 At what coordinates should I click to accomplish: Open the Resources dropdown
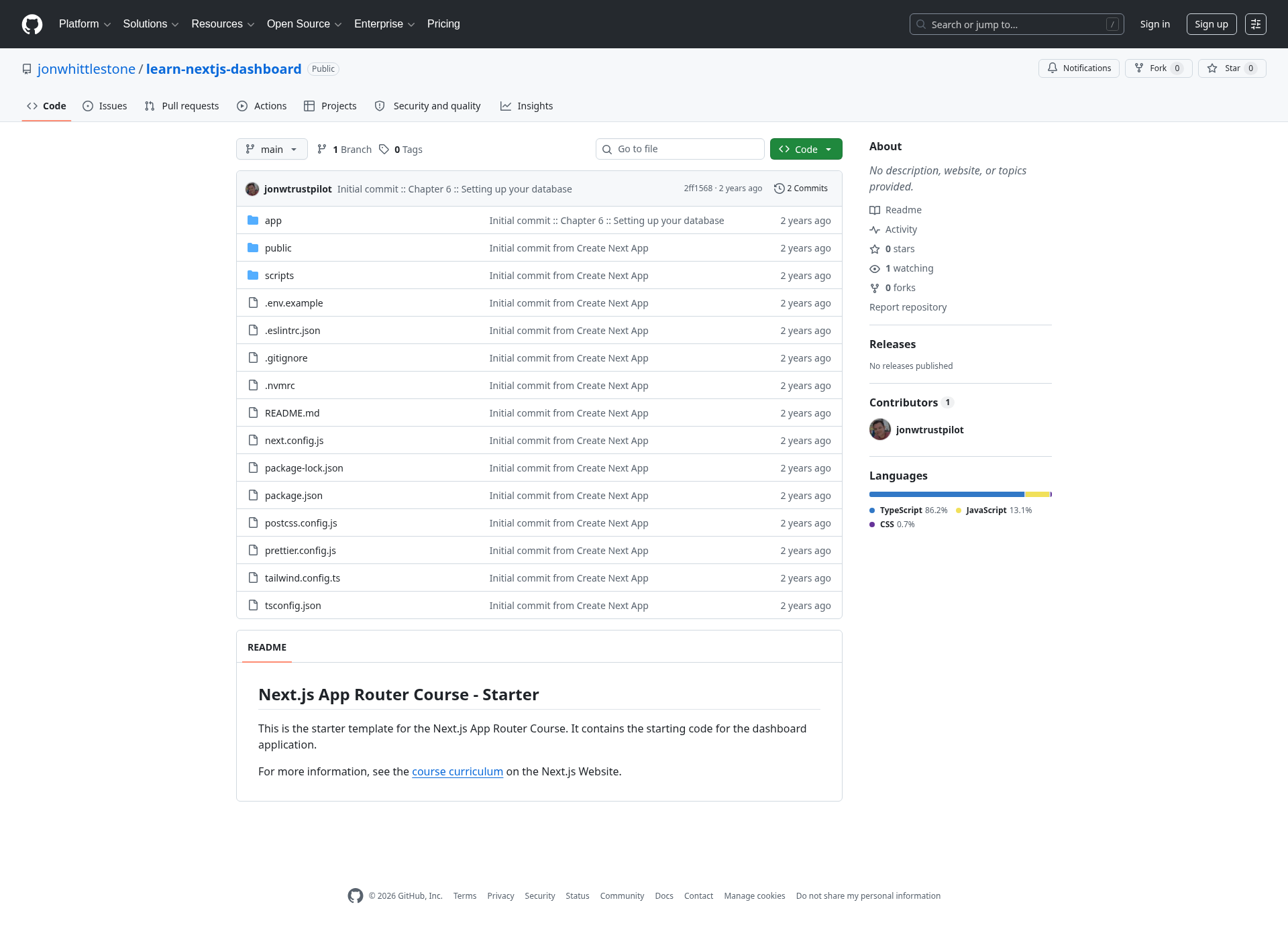223,24
